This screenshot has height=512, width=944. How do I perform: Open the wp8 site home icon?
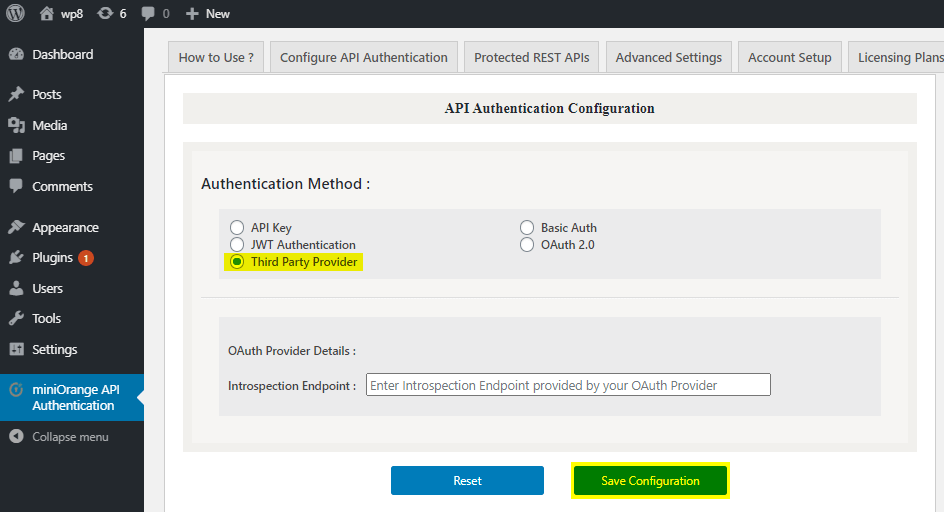47,14
